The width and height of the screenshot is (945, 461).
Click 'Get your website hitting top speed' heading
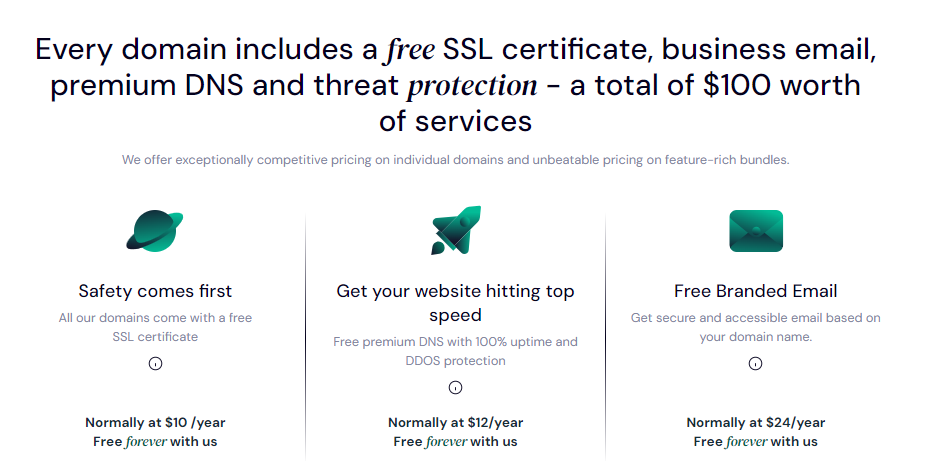[x=456, y=303]
